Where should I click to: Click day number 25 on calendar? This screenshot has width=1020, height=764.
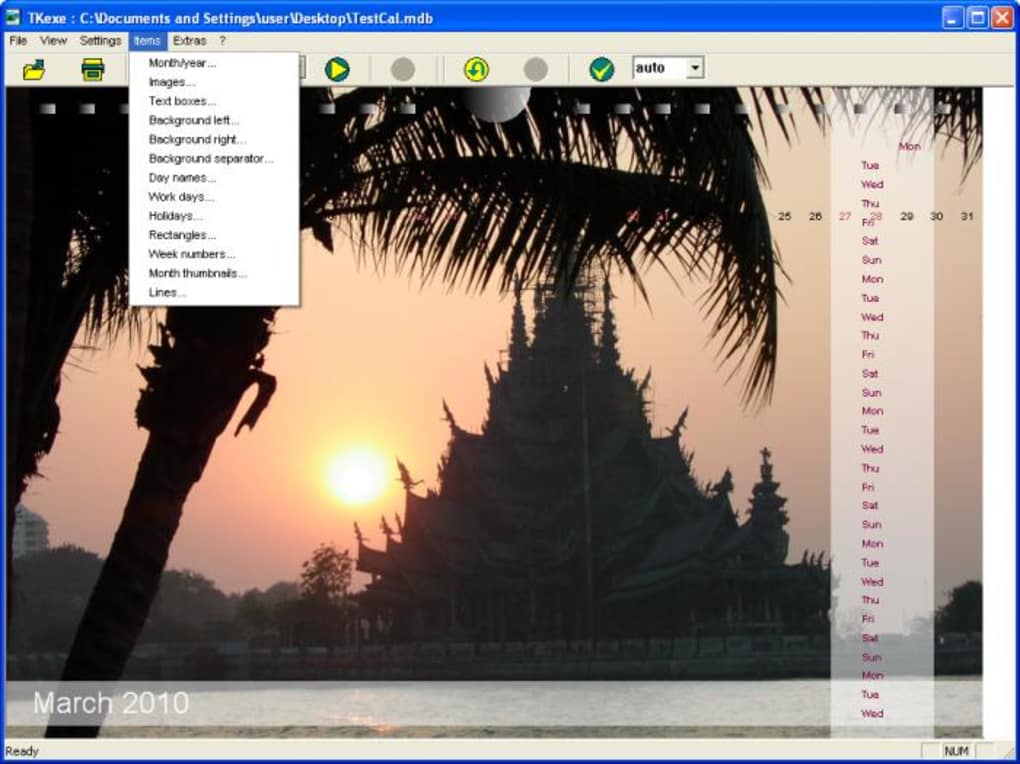(785, 217)
